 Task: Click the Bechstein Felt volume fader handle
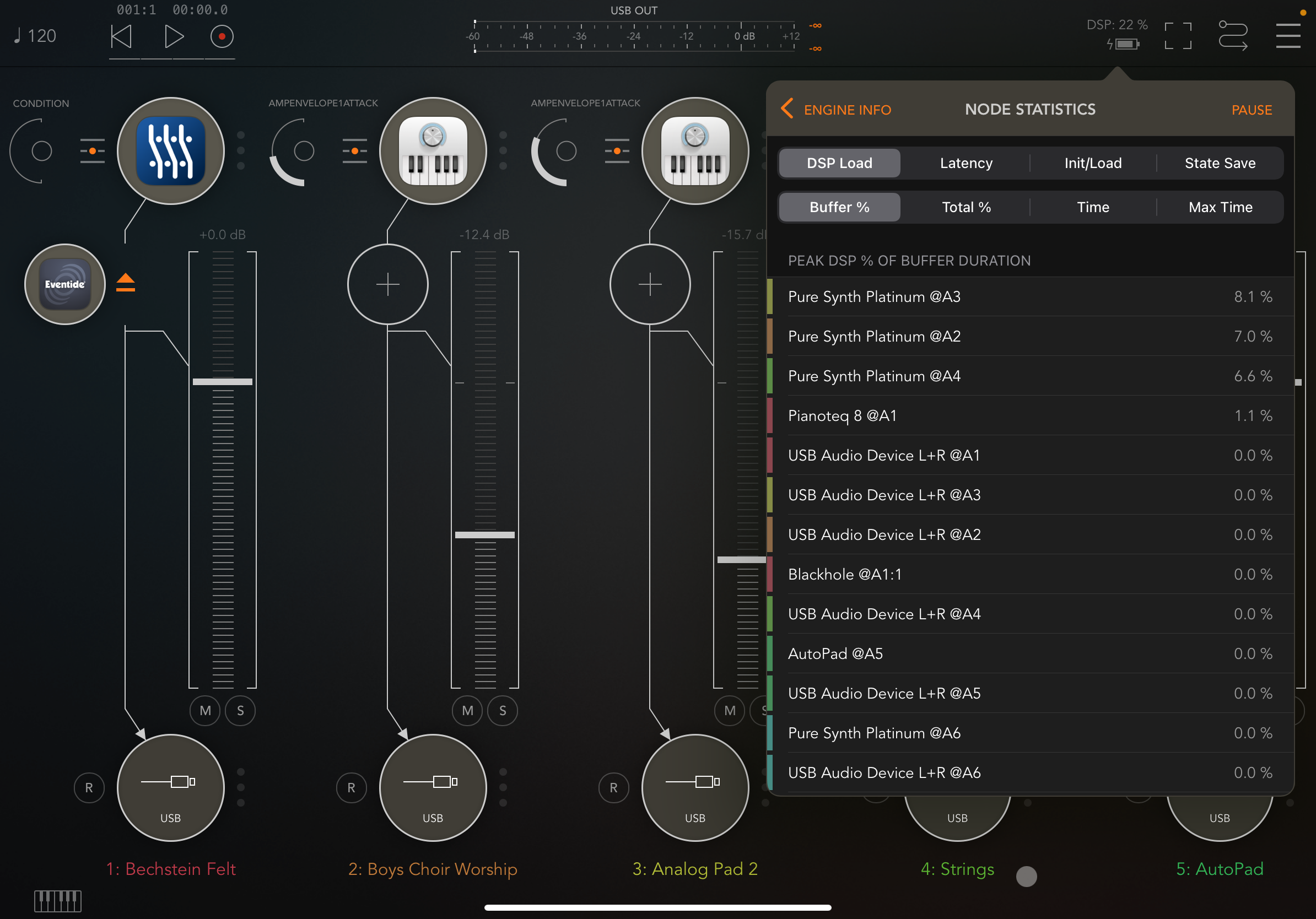click(x=223, y=382)
